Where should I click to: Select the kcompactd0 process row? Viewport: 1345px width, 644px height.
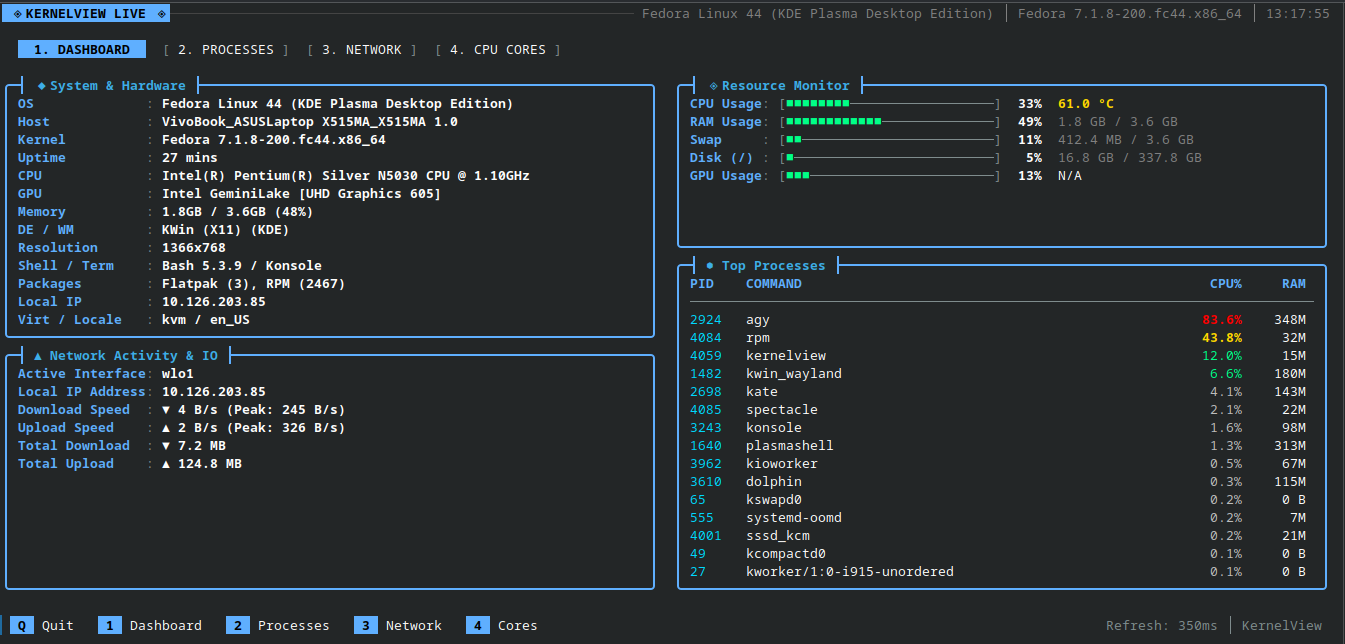pos(998,553)
